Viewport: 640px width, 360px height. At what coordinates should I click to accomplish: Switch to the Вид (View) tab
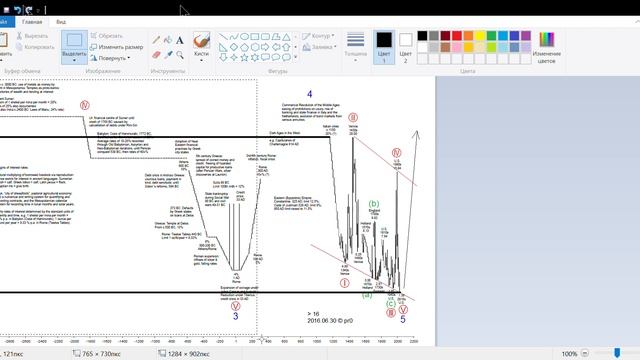61,22
